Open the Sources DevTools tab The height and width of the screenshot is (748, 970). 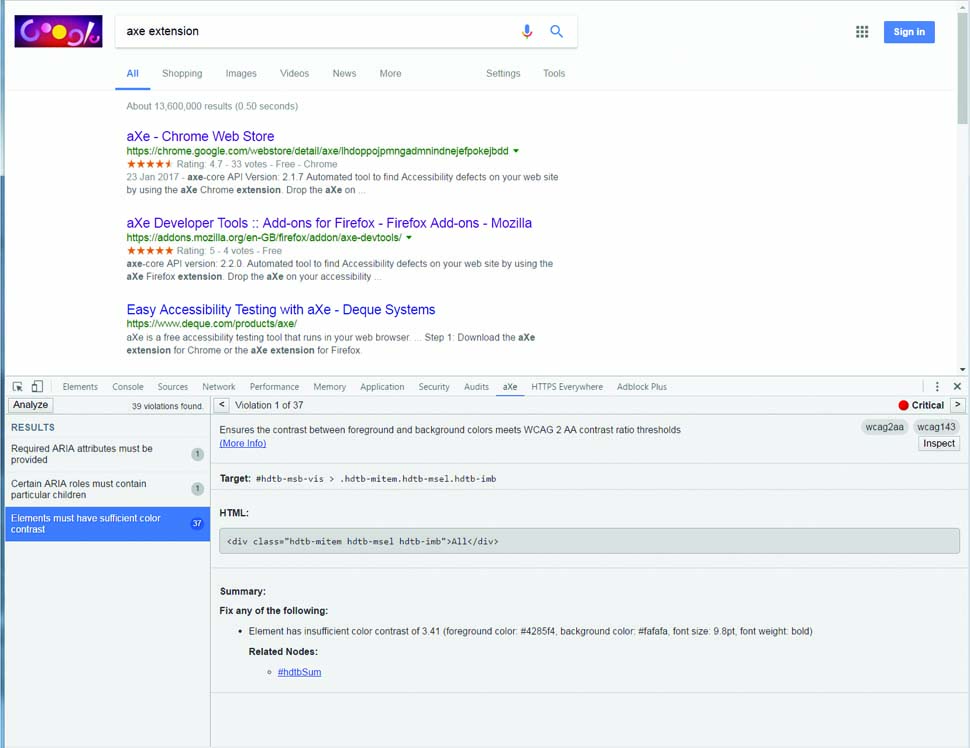(x=173, y=387)
